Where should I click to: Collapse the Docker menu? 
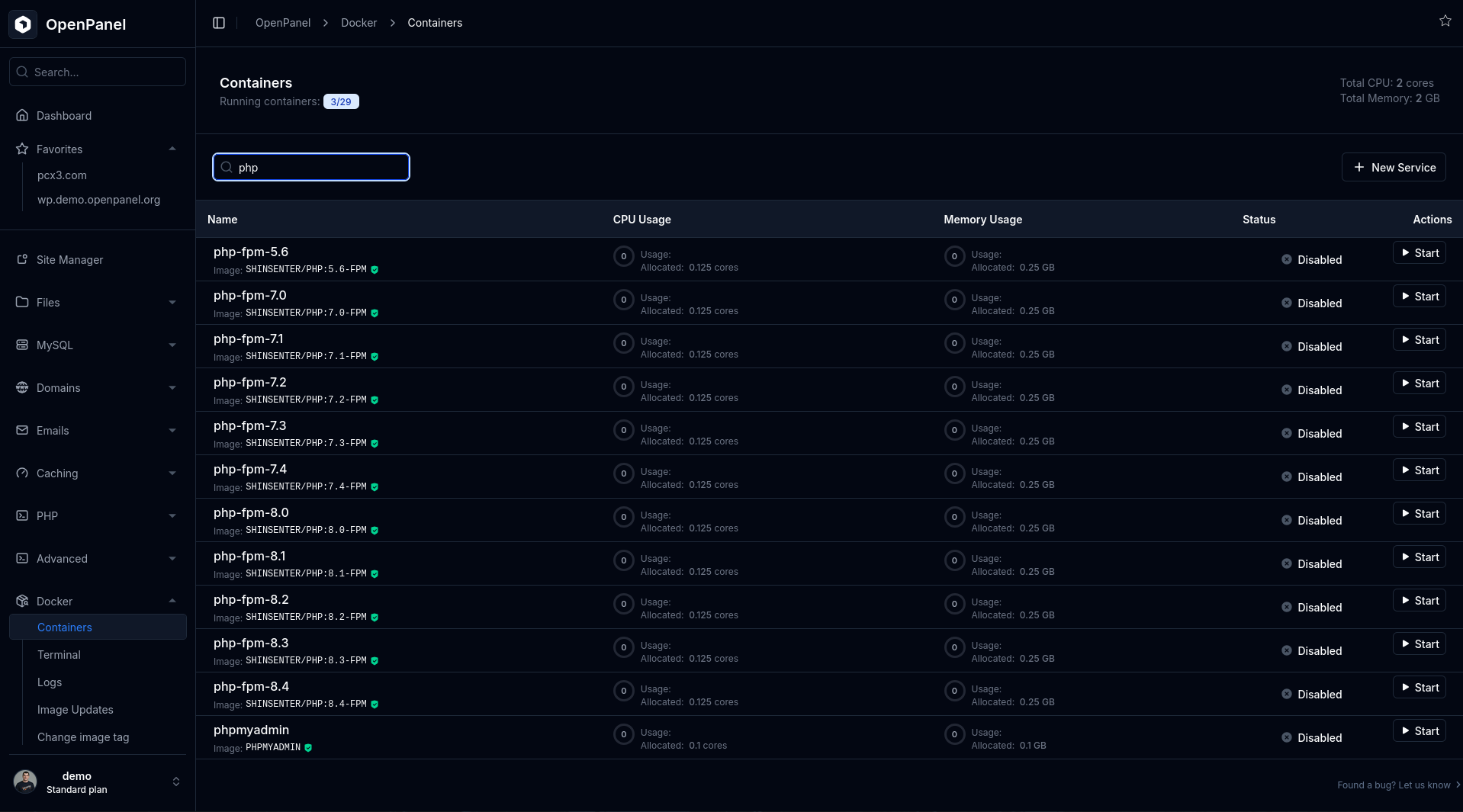point(172,601)
